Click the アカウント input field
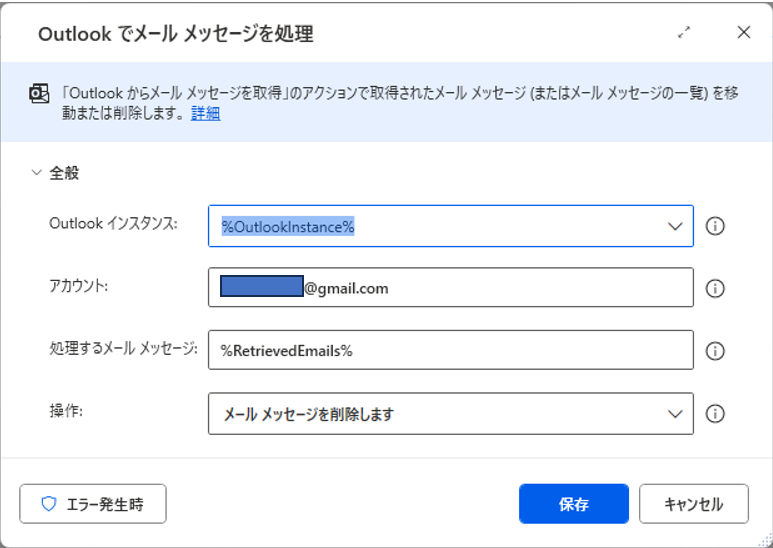This screenshot has width=773, height=548. point(451,287)
